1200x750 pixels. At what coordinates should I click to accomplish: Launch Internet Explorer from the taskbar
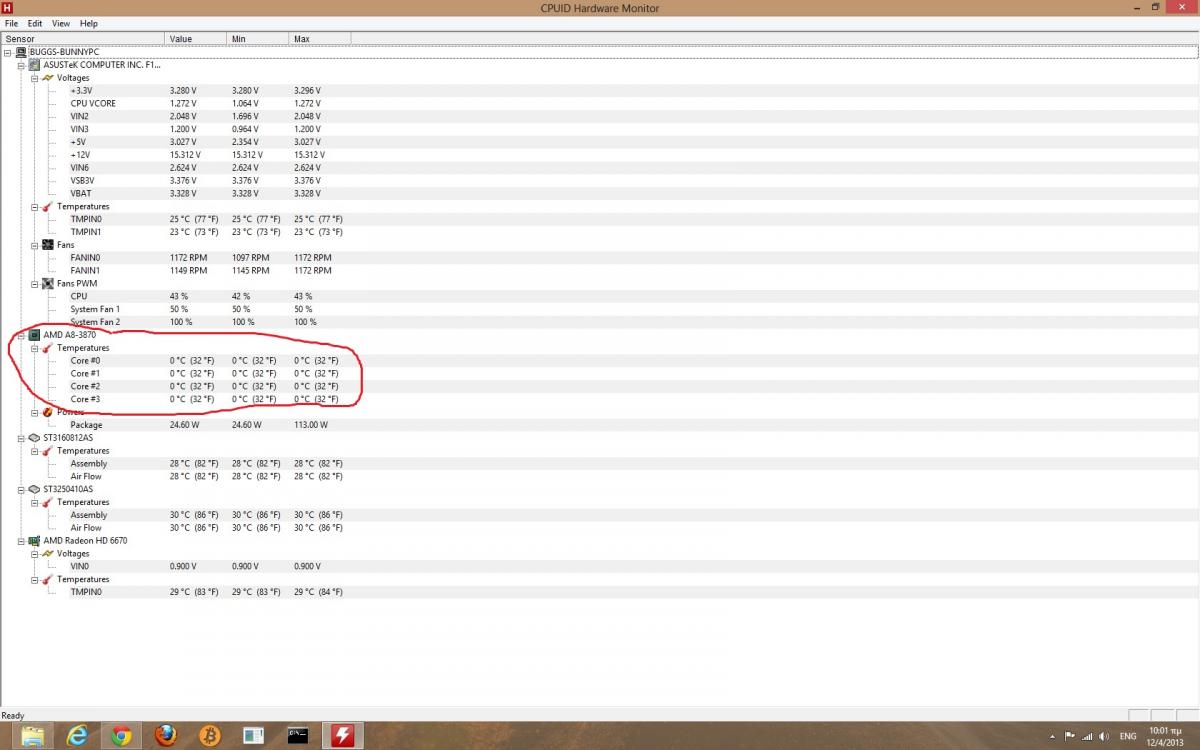click(x=78, y=736)
